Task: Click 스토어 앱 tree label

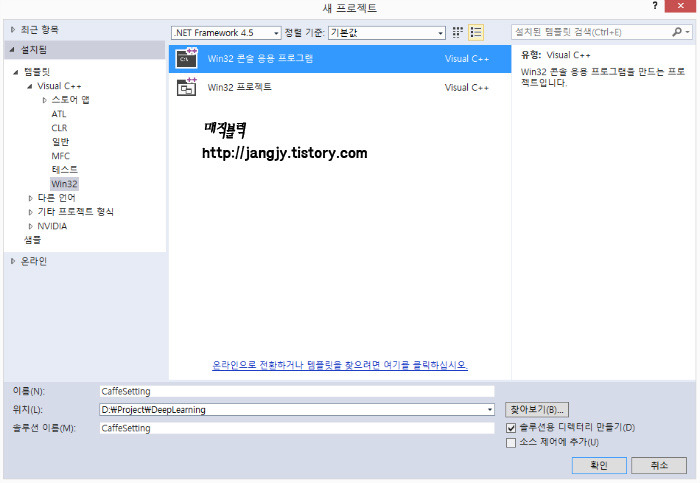Action: 70,100
